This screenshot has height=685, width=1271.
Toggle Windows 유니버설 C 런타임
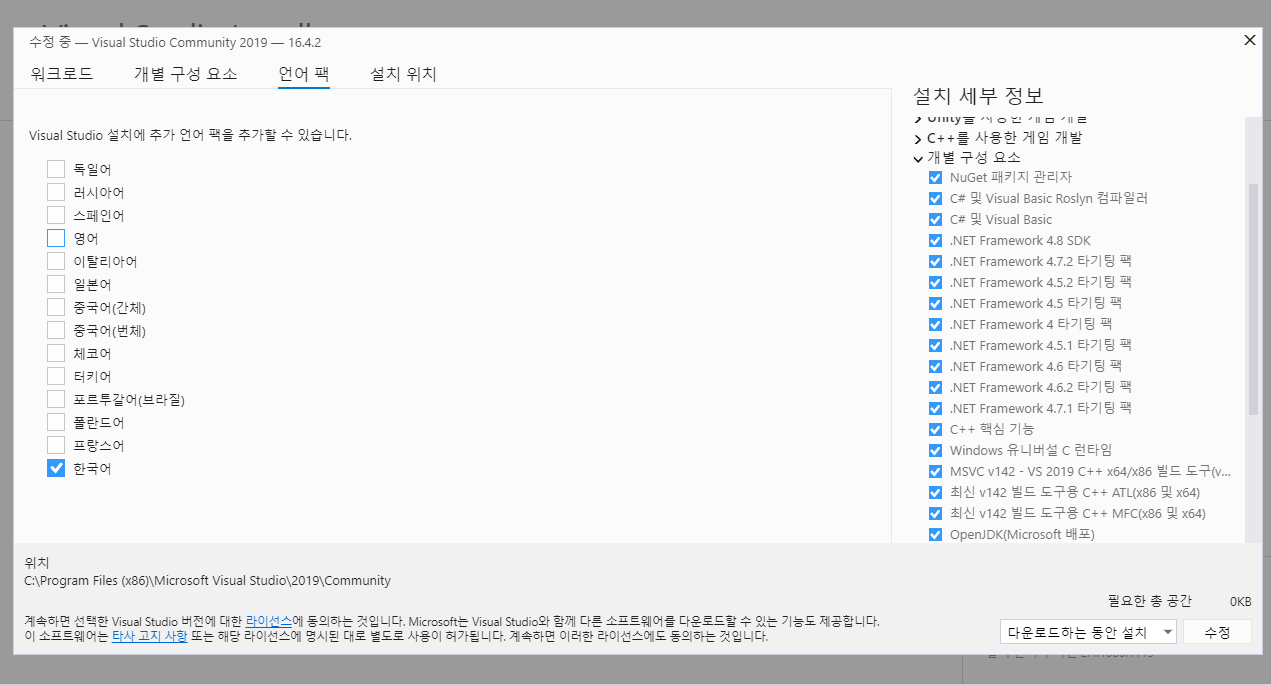pyautogui.click(x=936, y=450)
